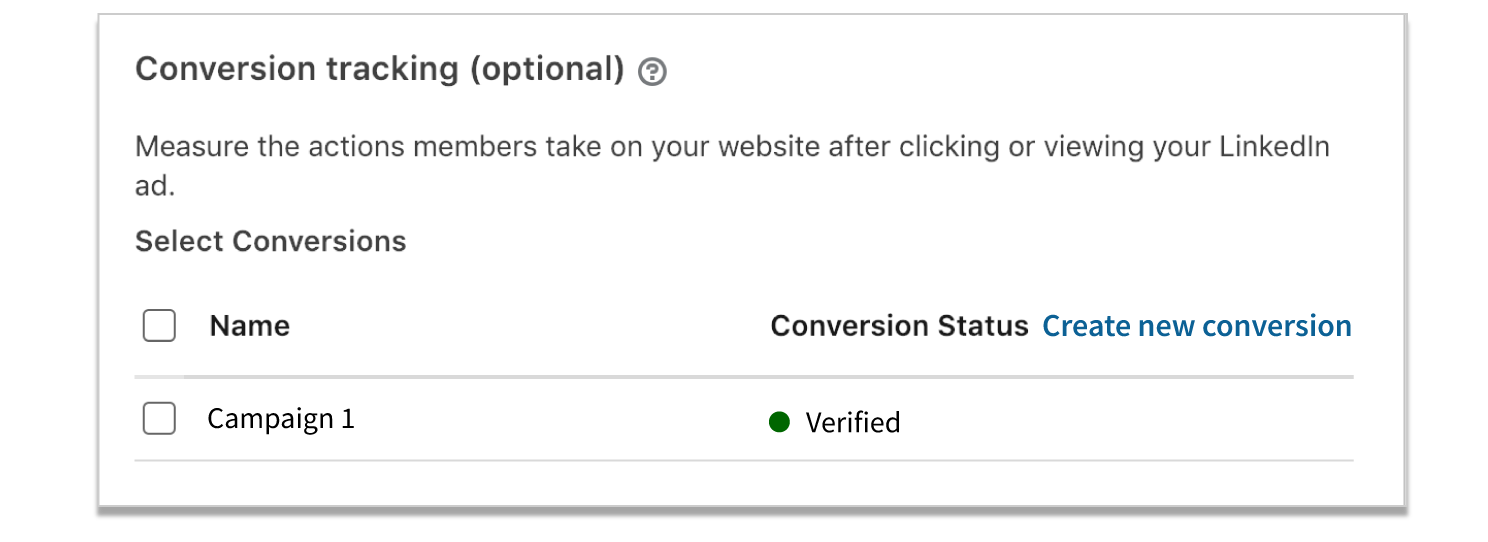This screenshot has width=1488, height=542.
Task: Sort by the Conversion Status column header
Action: pos(899,326)
